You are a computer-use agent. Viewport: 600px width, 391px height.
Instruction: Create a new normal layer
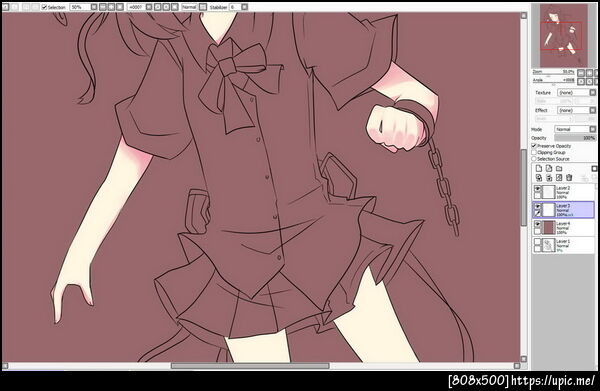point(539,168)
